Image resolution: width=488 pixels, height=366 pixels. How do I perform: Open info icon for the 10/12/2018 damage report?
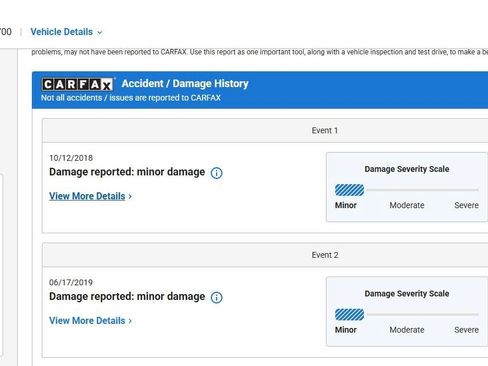tap(216, 173)
